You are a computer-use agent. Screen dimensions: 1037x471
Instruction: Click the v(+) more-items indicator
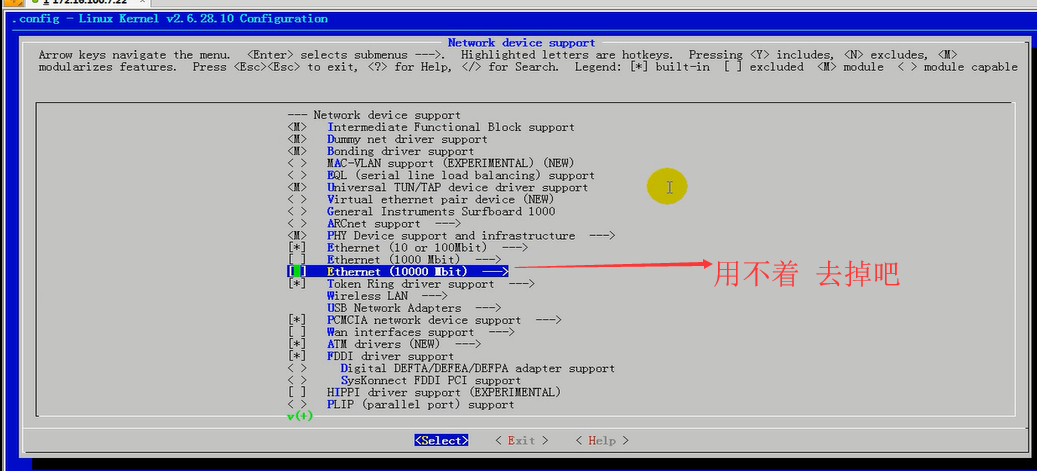(300, 416)
